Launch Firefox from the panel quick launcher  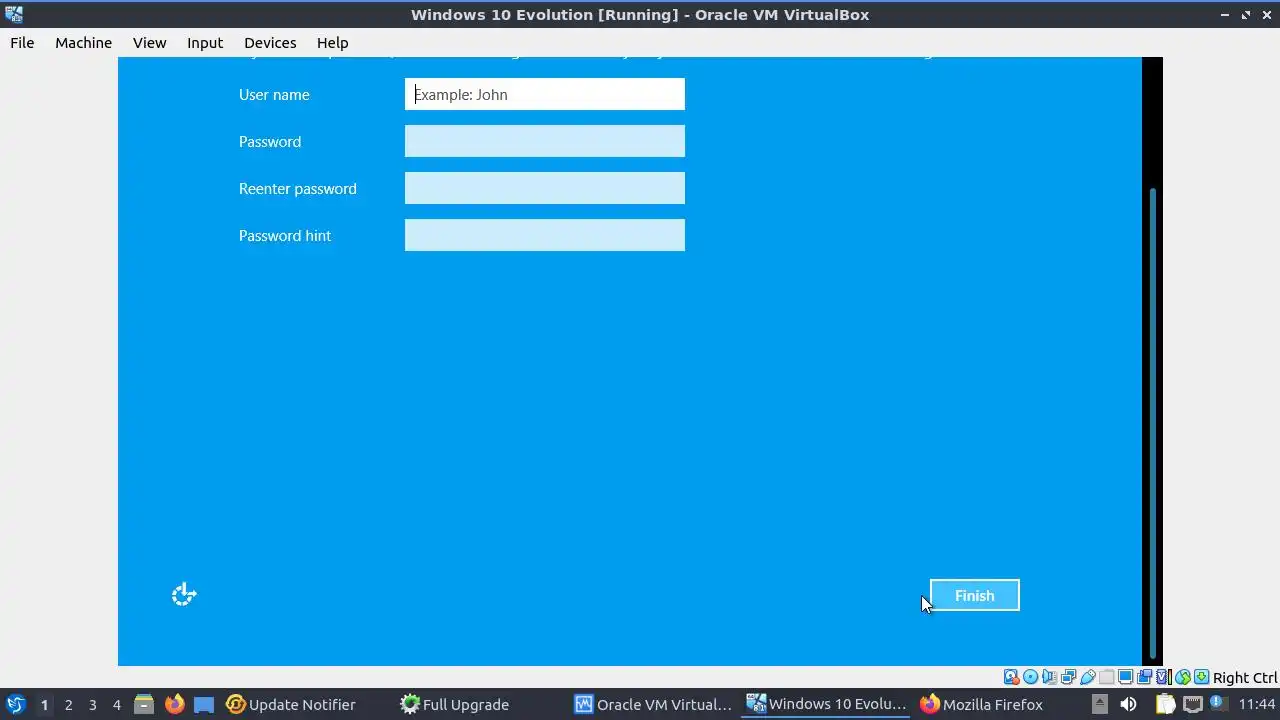click(x=174, y=704)
